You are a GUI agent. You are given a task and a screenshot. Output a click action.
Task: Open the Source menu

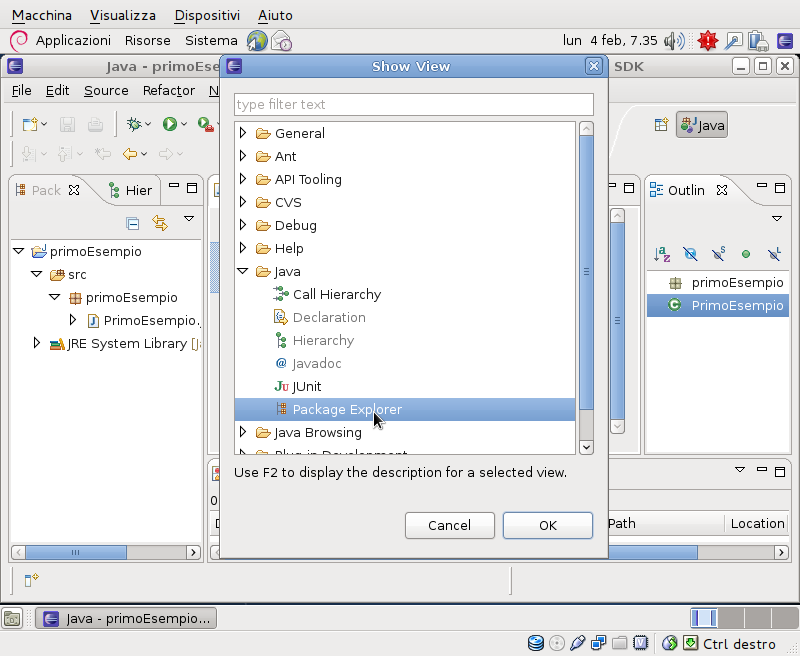coord(106,91)
